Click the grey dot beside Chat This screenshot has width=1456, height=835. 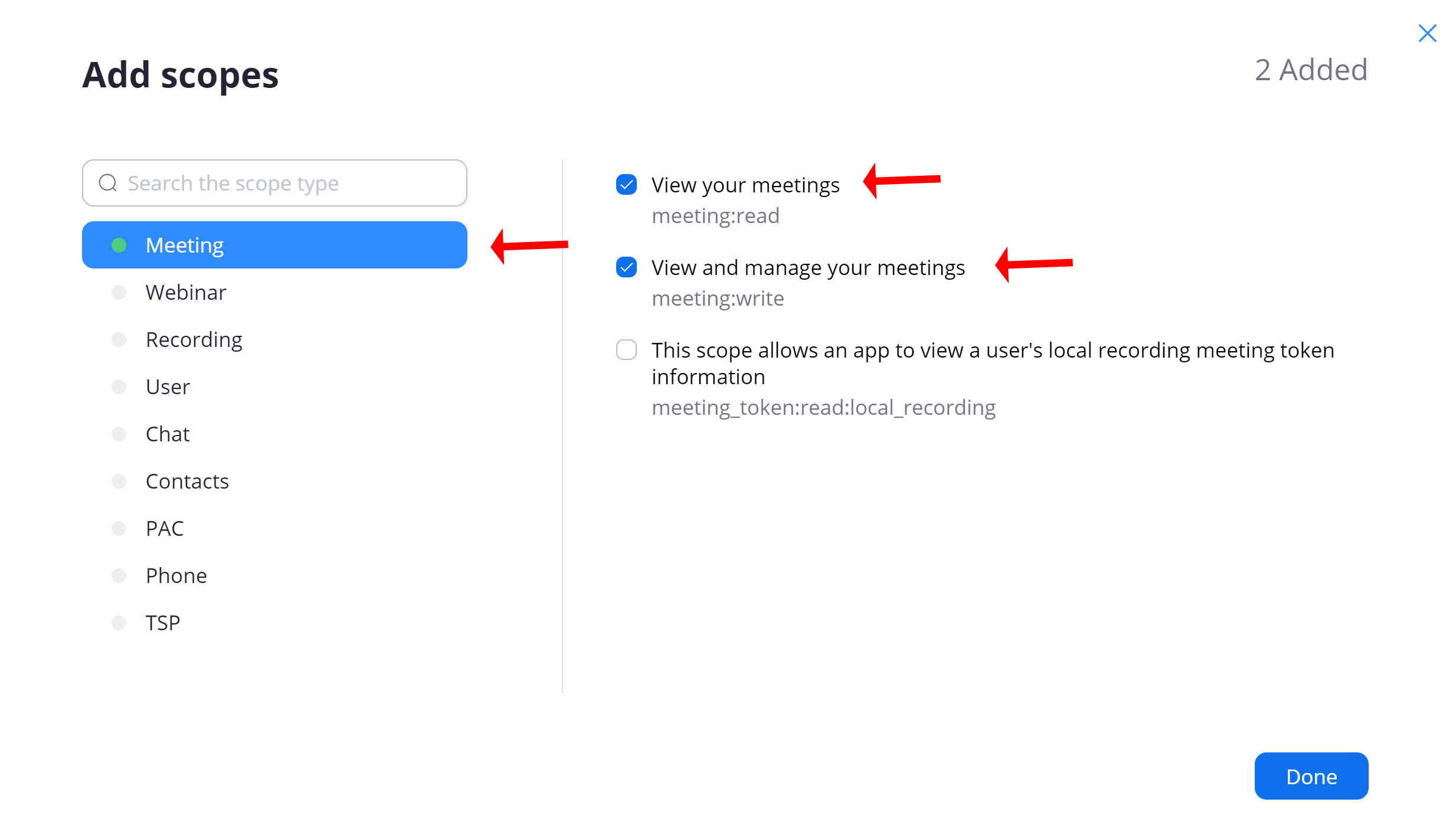[119, 434]
